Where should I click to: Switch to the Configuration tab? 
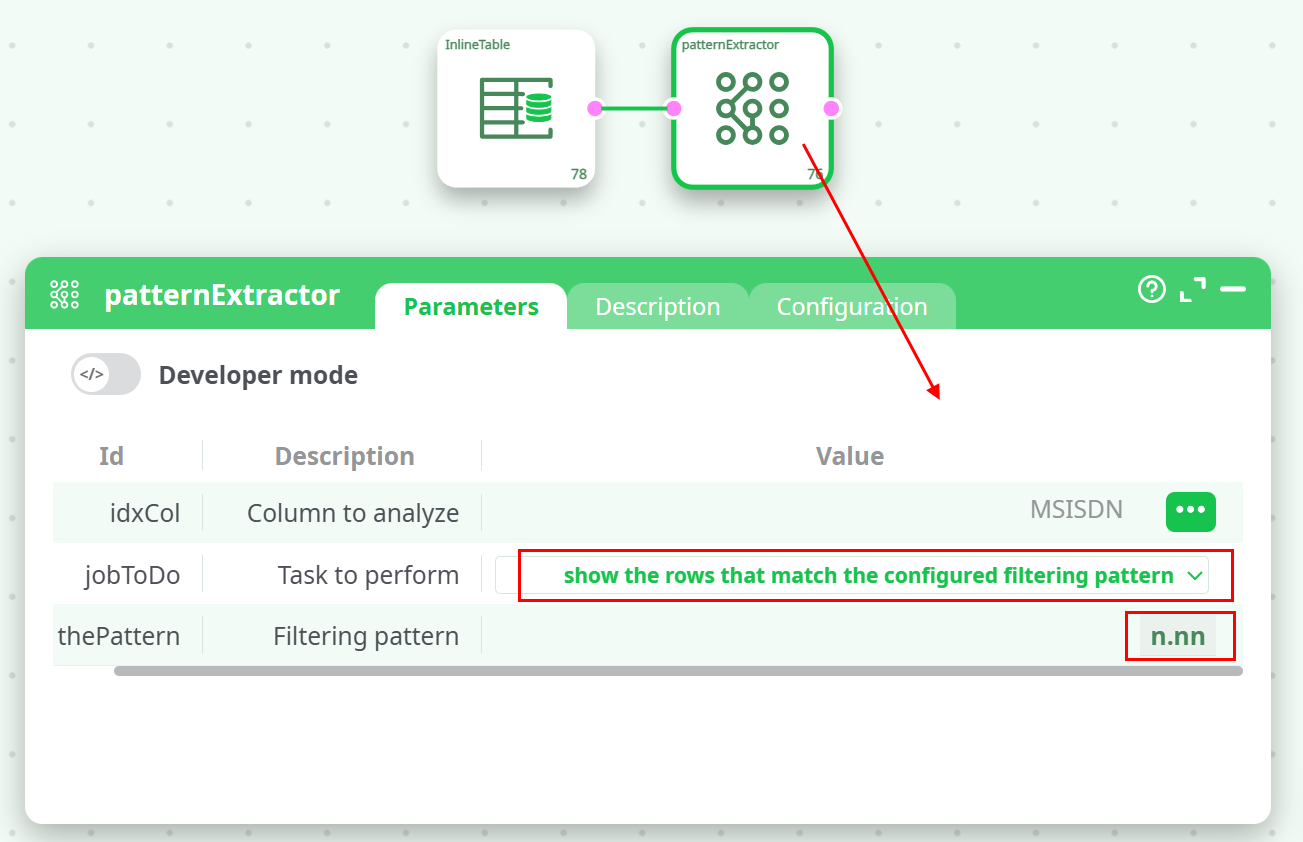coord(852,307)
